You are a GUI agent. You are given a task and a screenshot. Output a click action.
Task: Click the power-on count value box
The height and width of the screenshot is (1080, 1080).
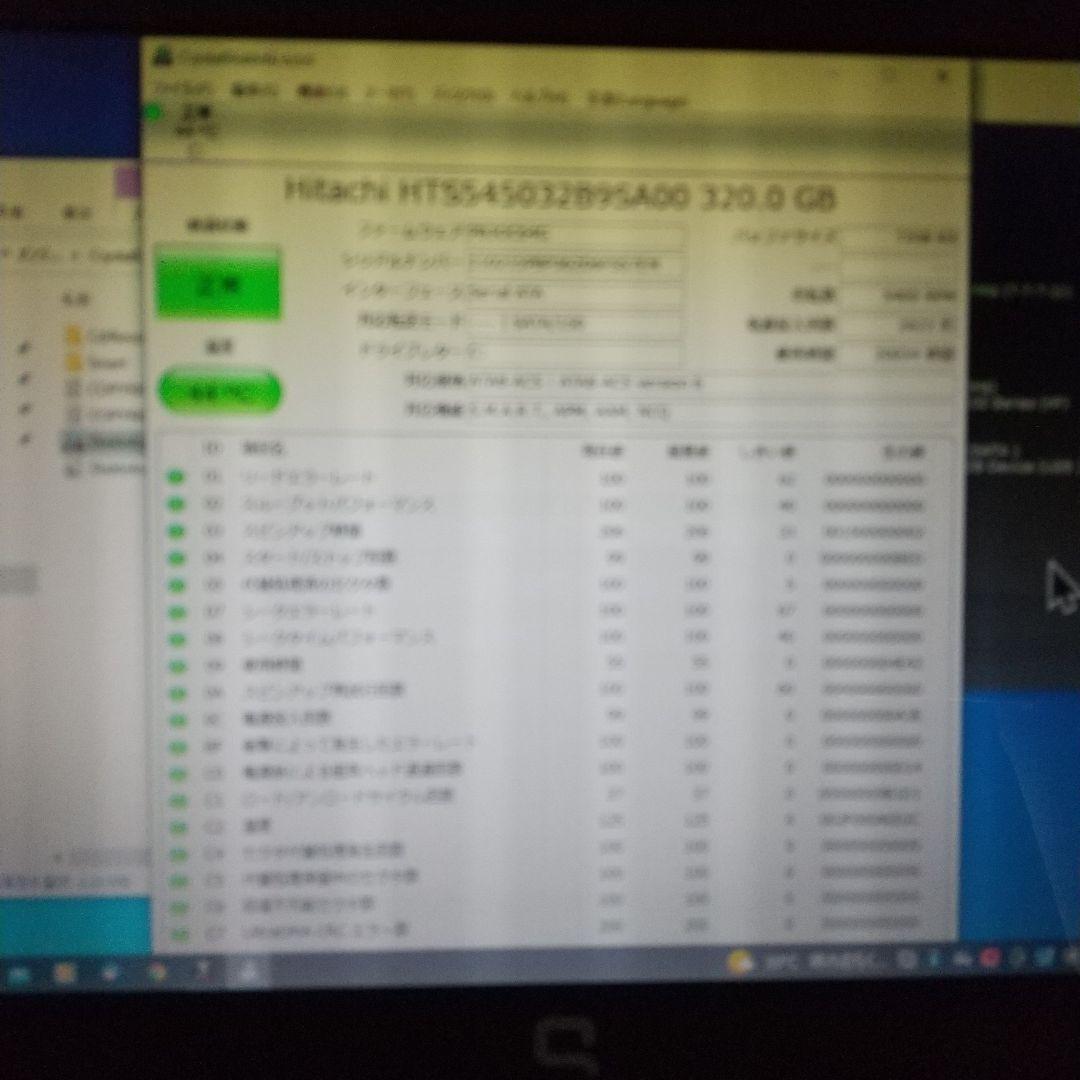coord(900,324)
